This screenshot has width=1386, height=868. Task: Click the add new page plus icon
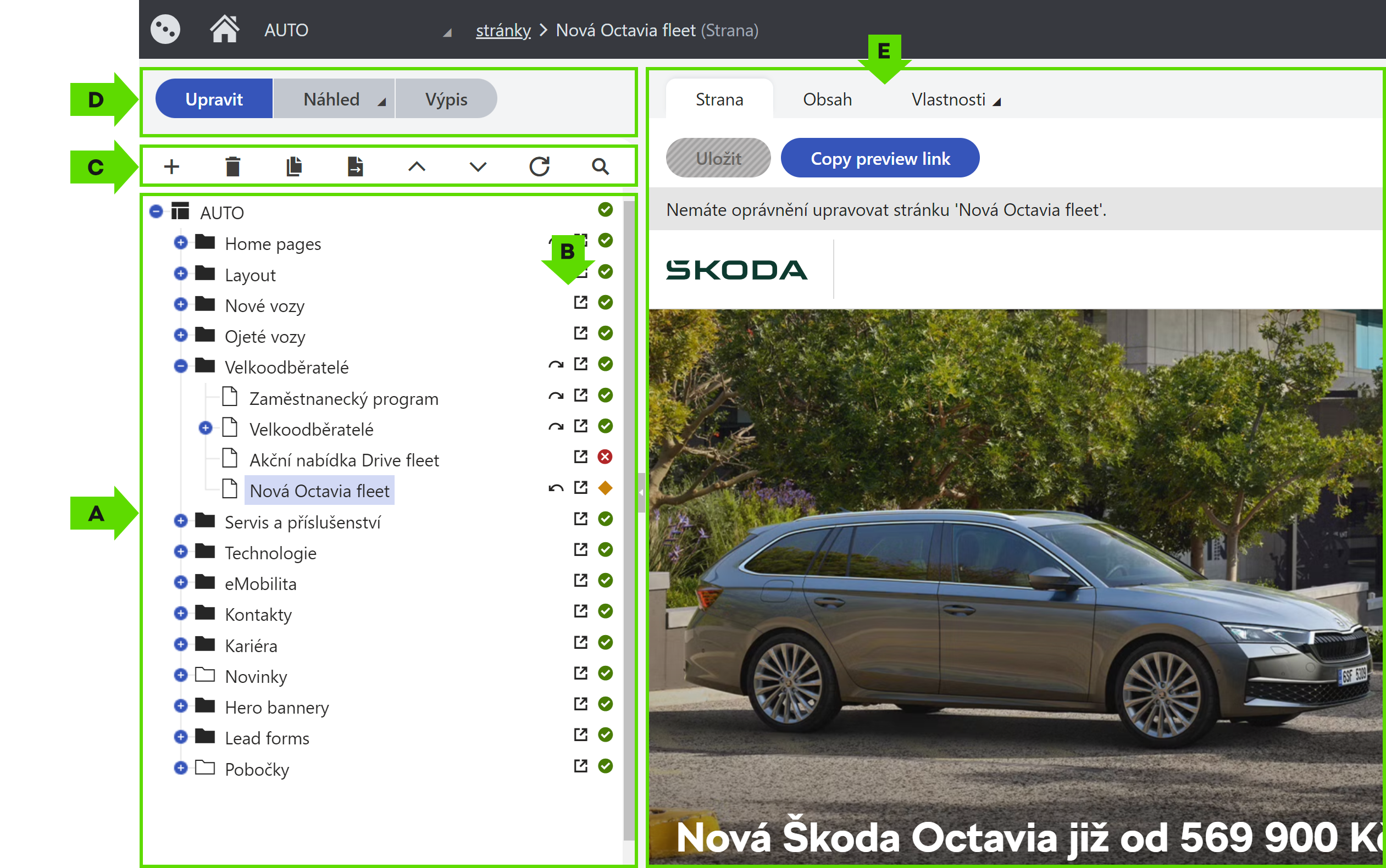click(171, 166)
